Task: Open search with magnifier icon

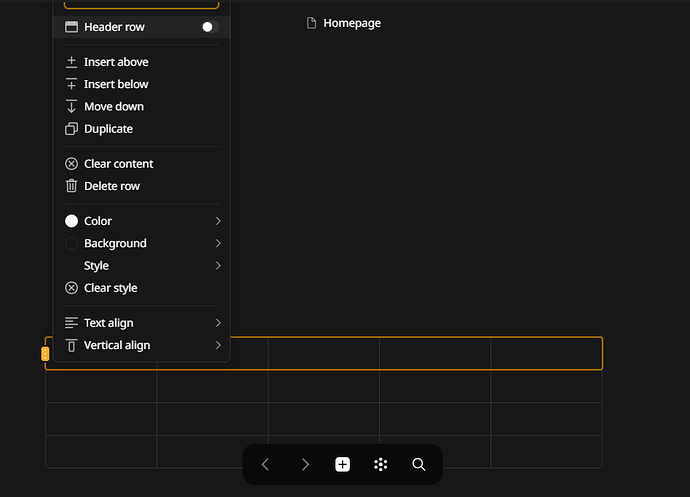Action: [418, 464]
